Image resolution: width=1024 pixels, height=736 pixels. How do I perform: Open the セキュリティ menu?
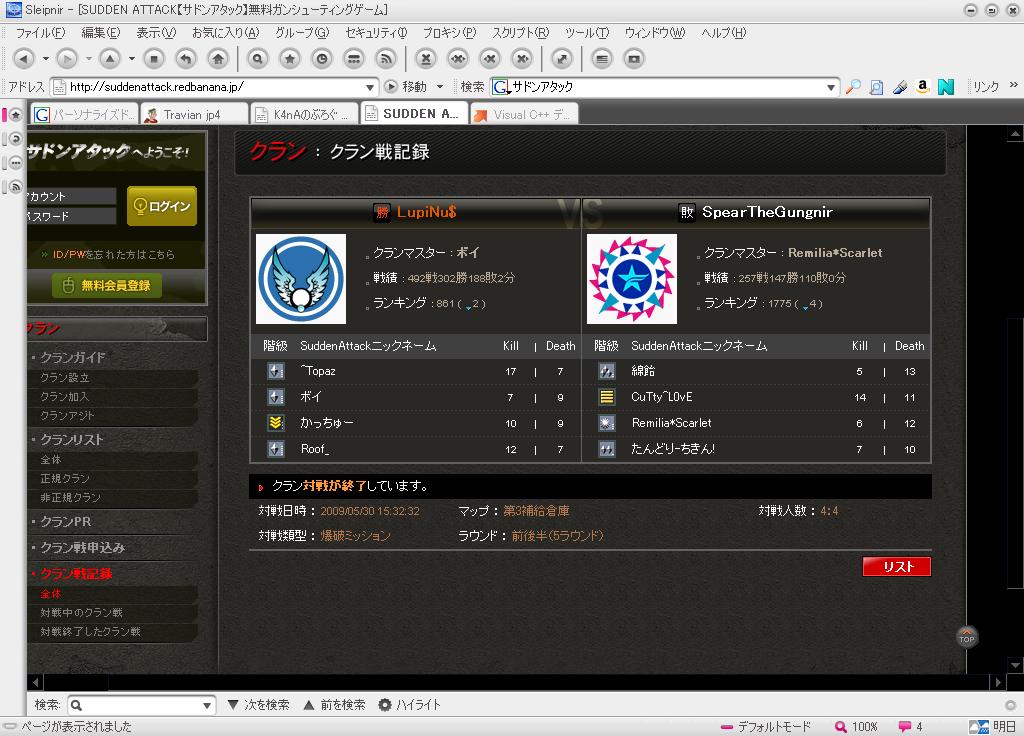pos(376,33)
